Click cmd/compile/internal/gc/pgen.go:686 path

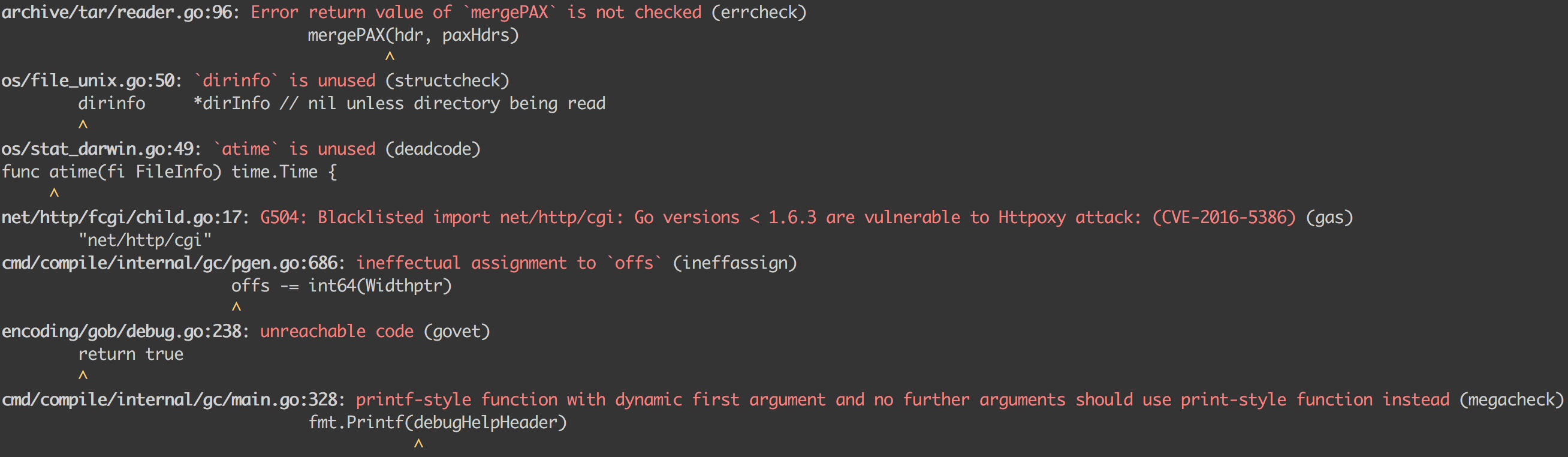[x=170, y=263]
